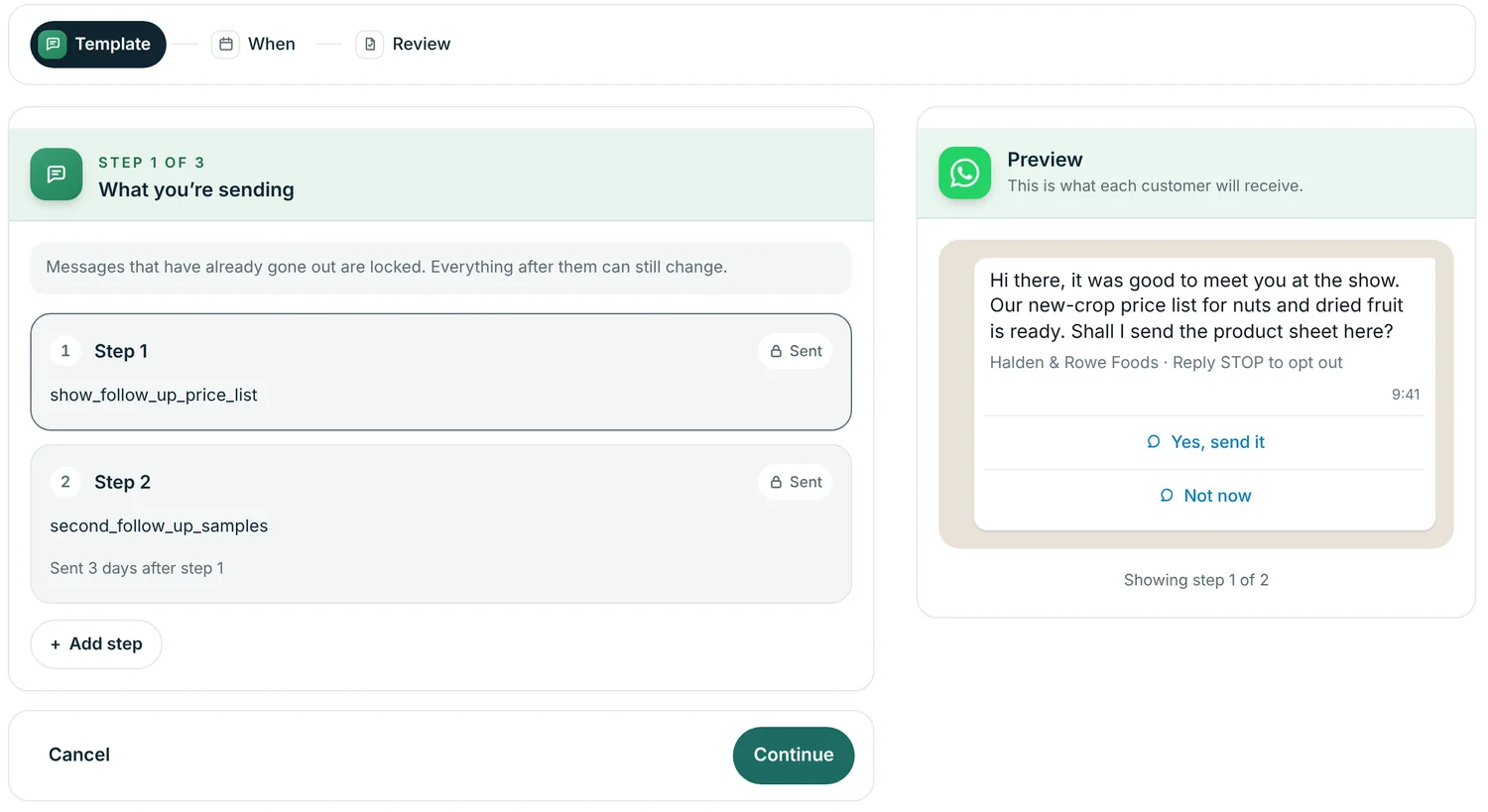Select the Step 2 card
Screen dimensions: 1488x812
click(x=441, y=523)
